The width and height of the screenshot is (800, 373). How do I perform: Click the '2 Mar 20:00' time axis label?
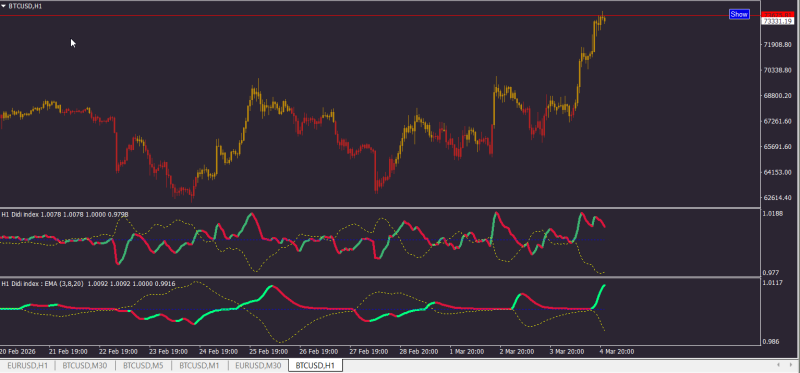(x=517, y=352)
